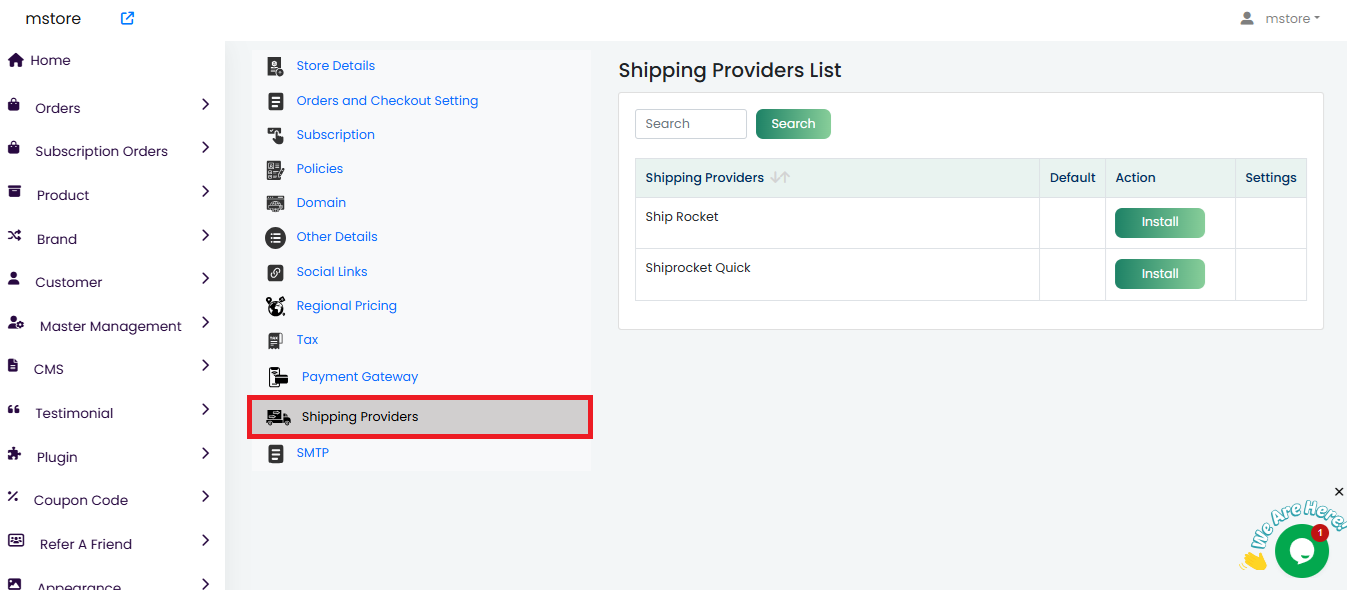Click the Domain settings icon
1347x590 pixels.
275,203
